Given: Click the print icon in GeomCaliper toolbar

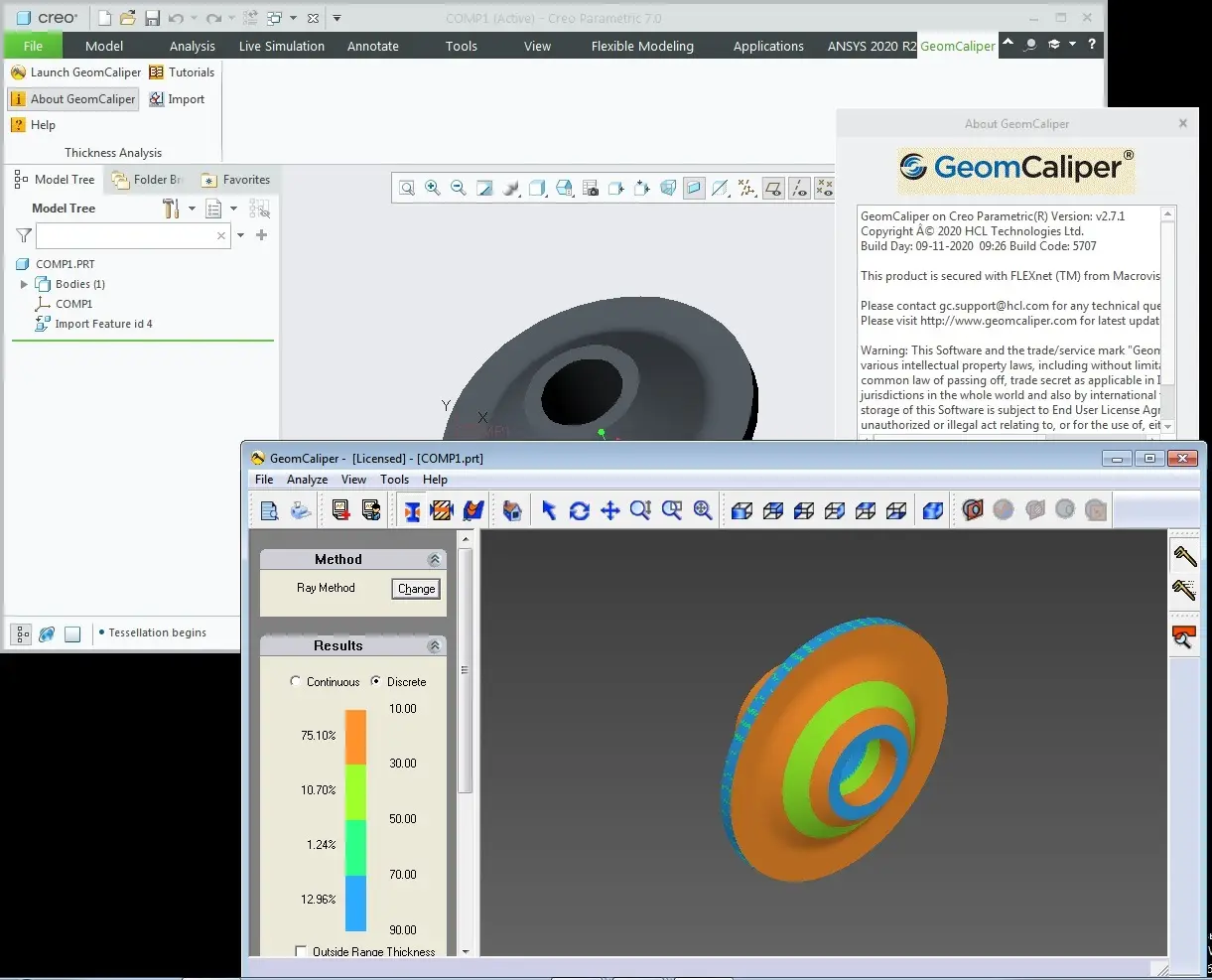Looking at the screenshot, I should pyautogui.click(x=301, y=510).
